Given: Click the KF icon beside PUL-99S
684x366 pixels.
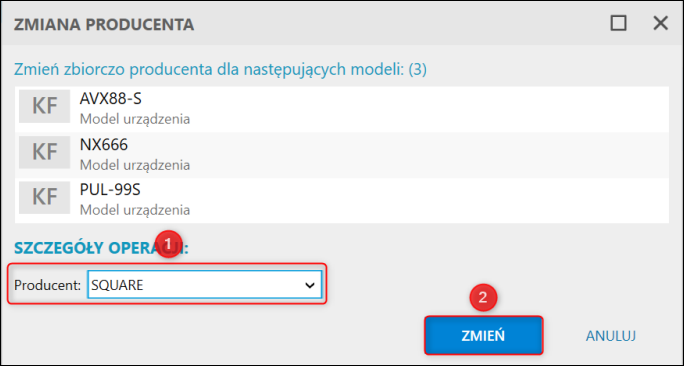Looking at the screenshot, I should coord(44,198).
